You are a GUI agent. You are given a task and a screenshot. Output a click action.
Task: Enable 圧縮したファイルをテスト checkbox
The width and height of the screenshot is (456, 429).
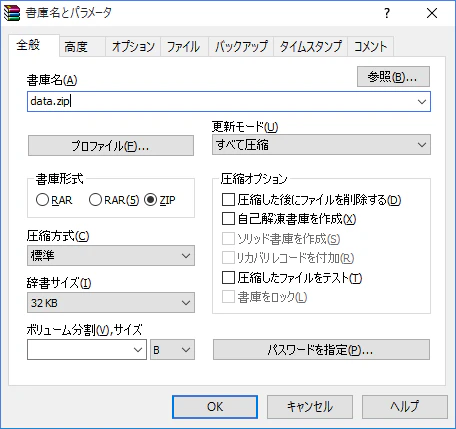228,277
